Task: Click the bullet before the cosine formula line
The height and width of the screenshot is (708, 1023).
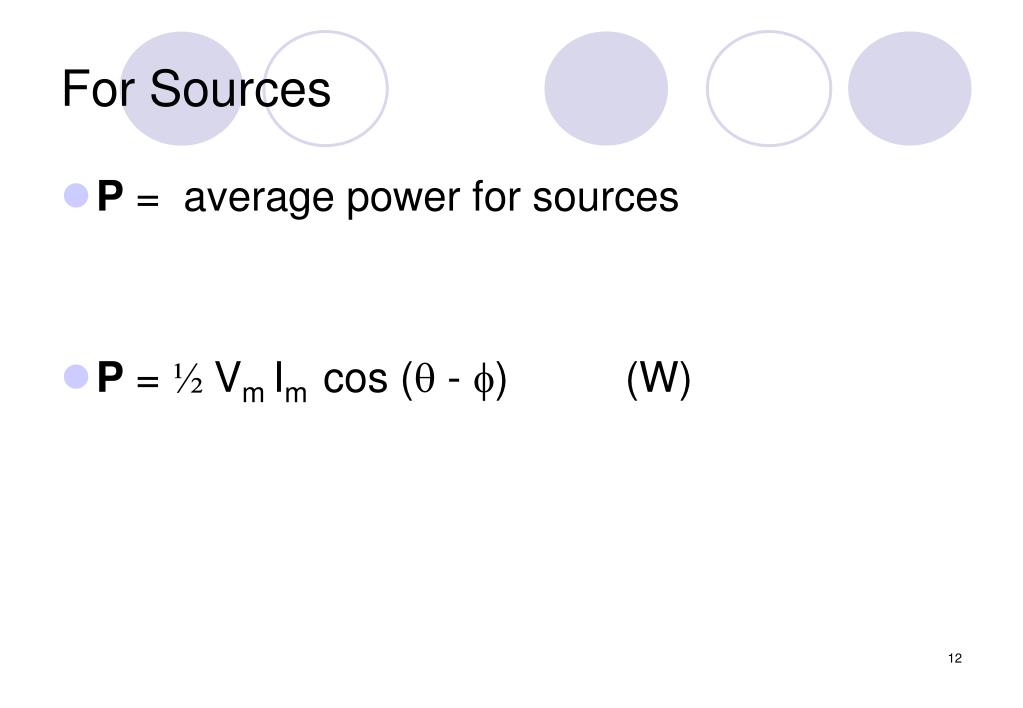Action: point(76,377)
